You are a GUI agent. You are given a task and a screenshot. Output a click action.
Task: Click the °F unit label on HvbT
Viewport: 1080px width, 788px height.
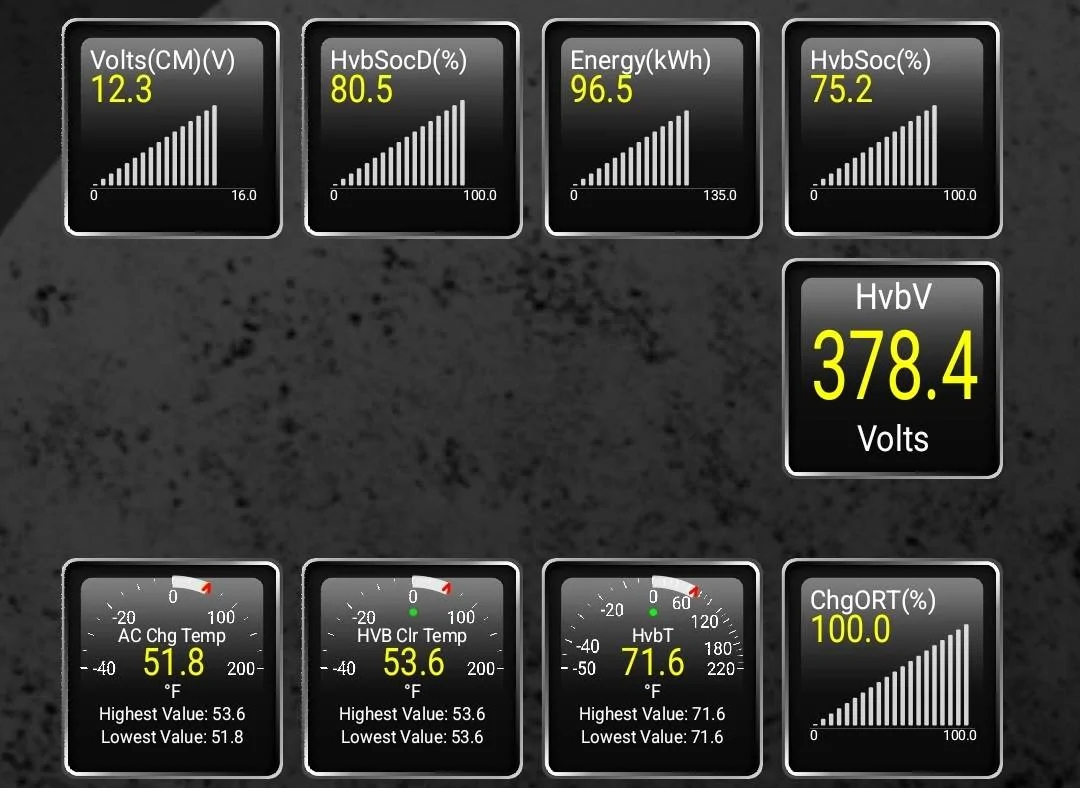652,690
